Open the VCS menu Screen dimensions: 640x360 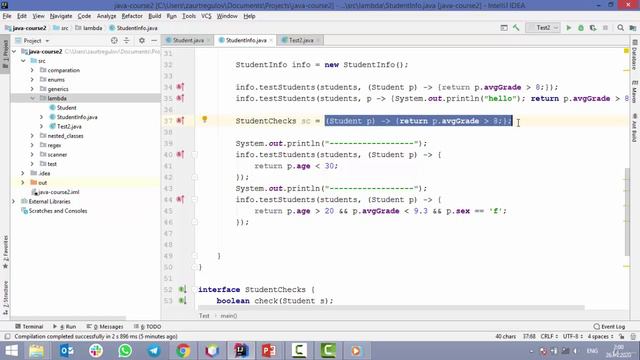(206, 16)
